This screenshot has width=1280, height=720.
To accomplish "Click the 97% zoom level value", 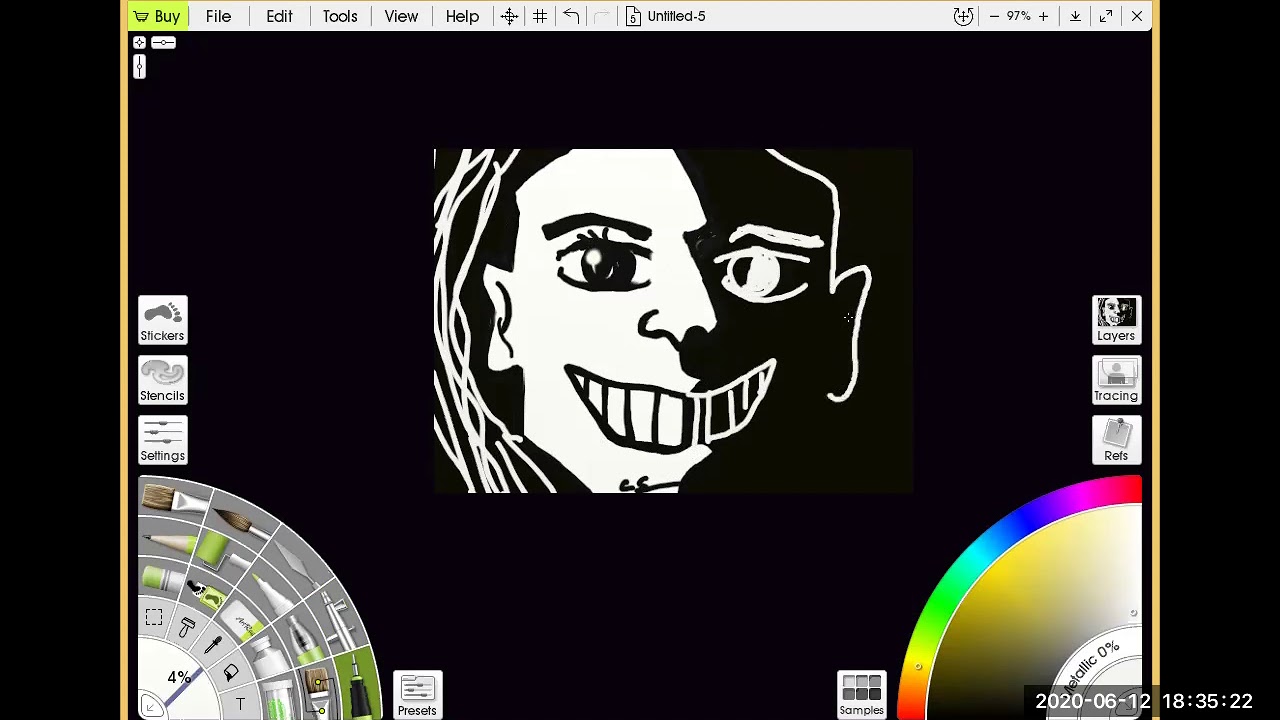I will click(1018, 16).
